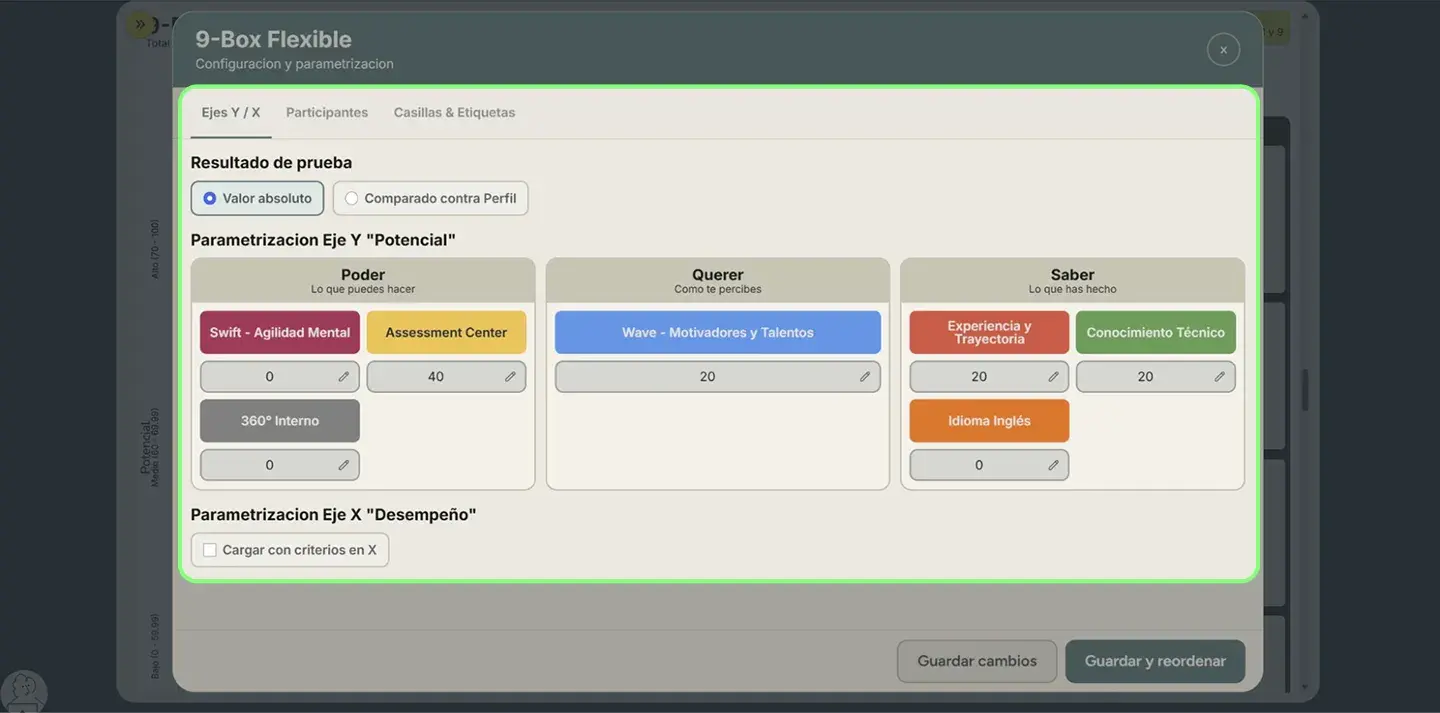The width and height of the screenshot is (1440, 713).
Task: Click the orange Idioma Inglés tile
Action: click(x=989, y=421)
